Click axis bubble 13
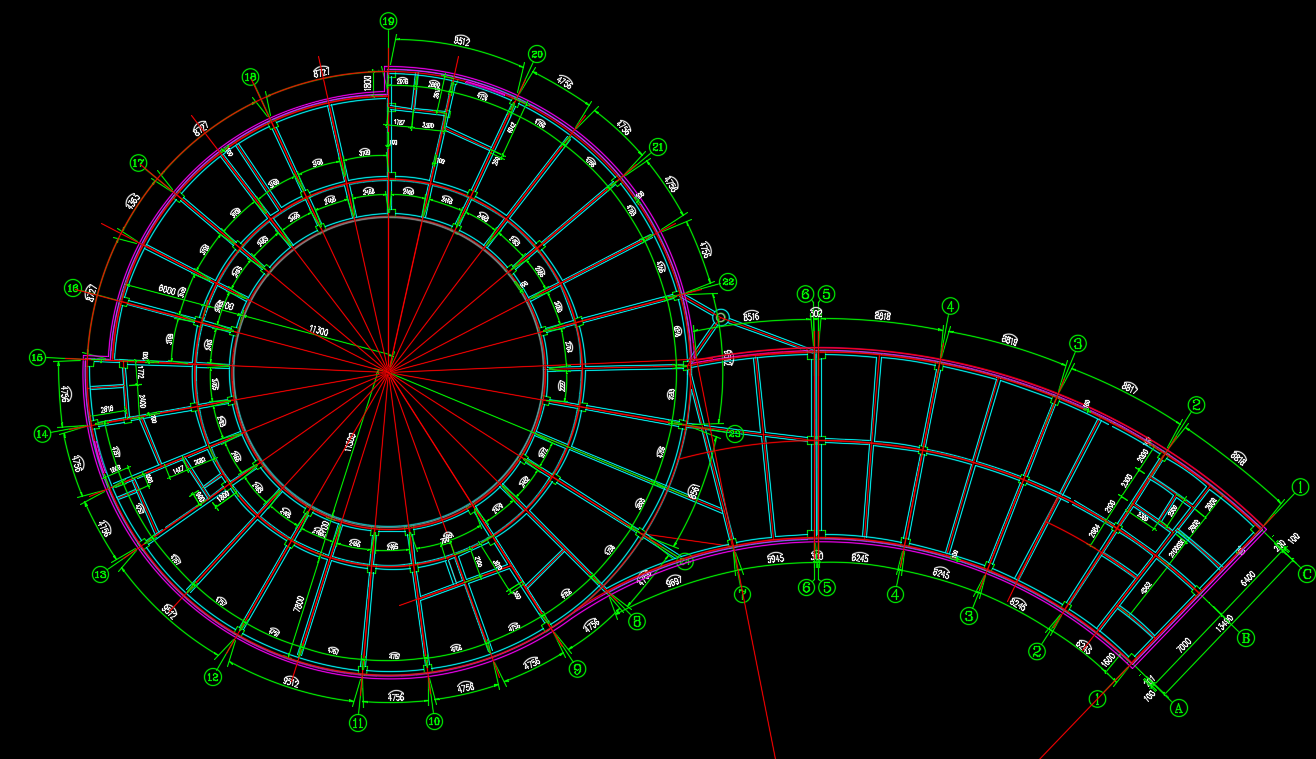 (100, 574)
